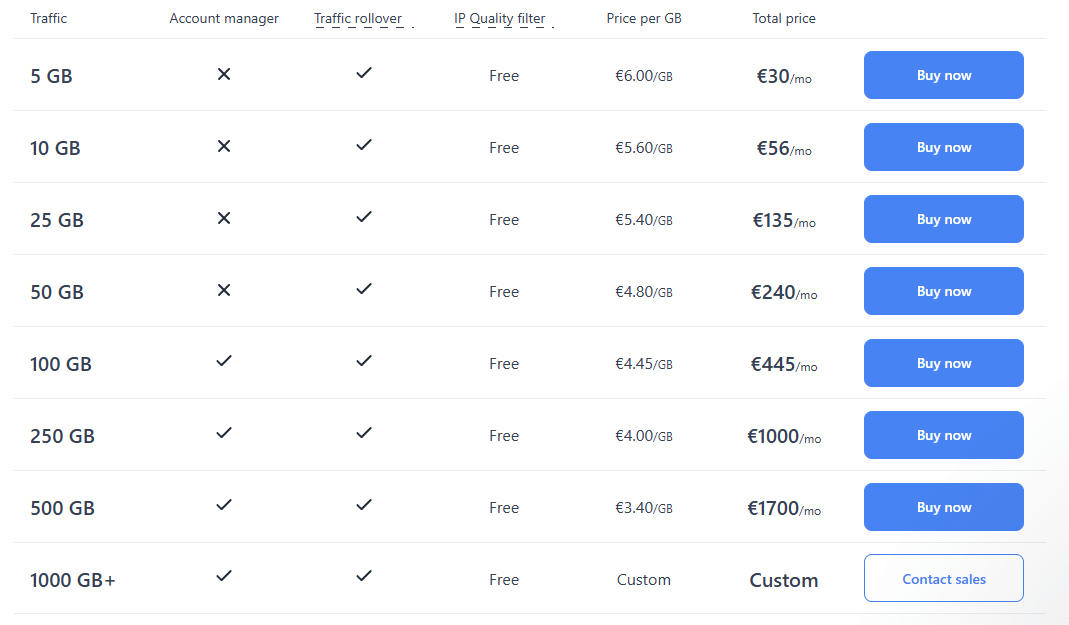Click Traffic rollover checkmark for 25 GB

pos(364,217)
